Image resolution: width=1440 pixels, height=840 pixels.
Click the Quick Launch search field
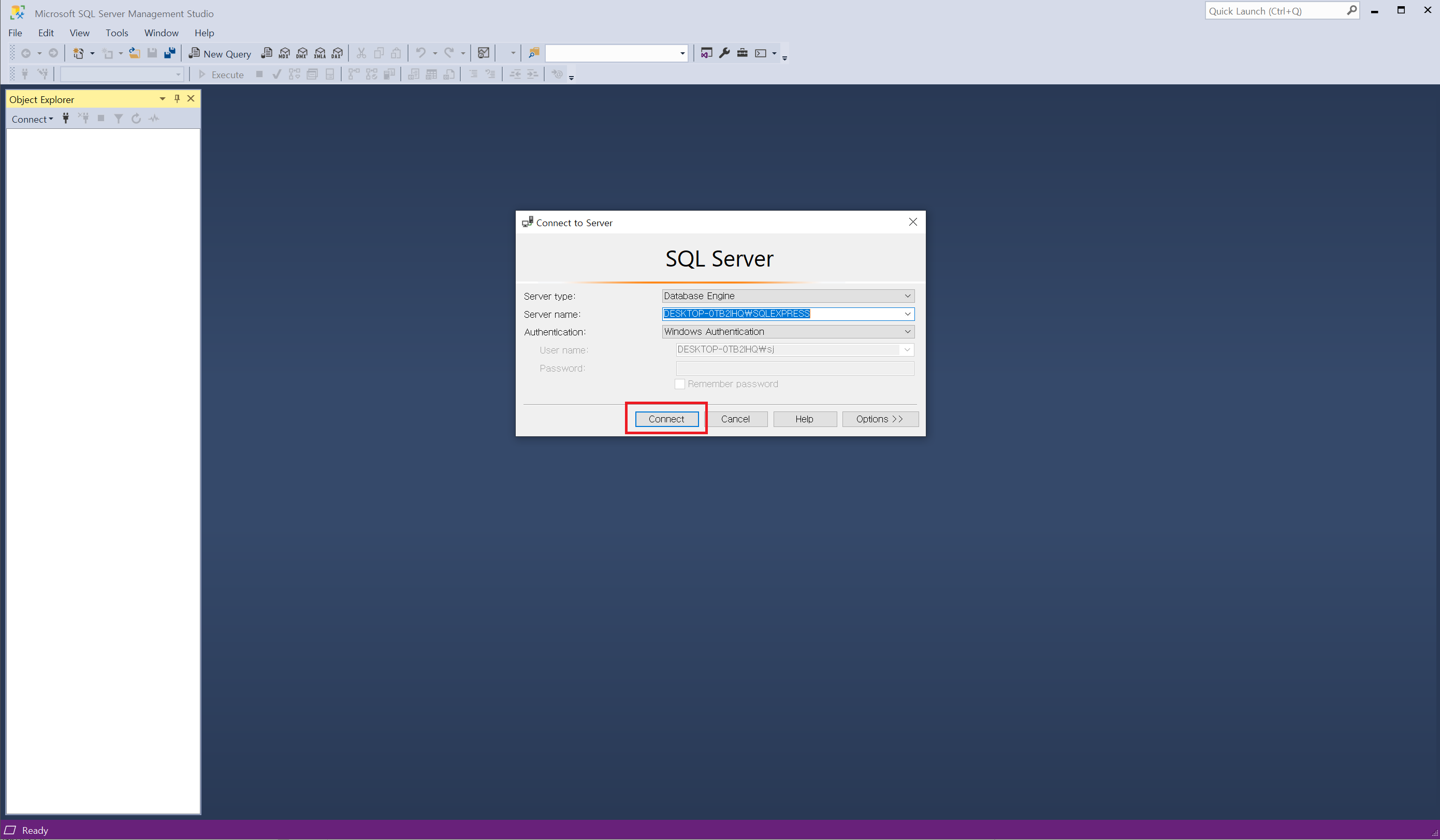[1275, 11]
